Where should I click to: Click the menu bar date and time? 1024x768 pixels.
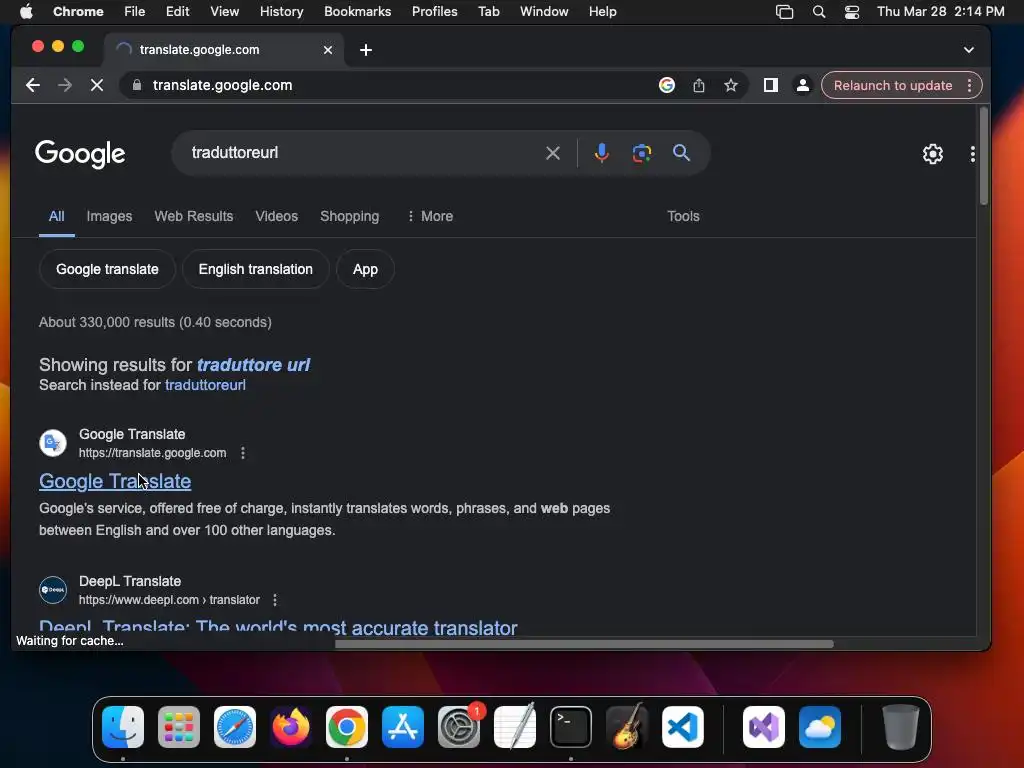(940, 12)
